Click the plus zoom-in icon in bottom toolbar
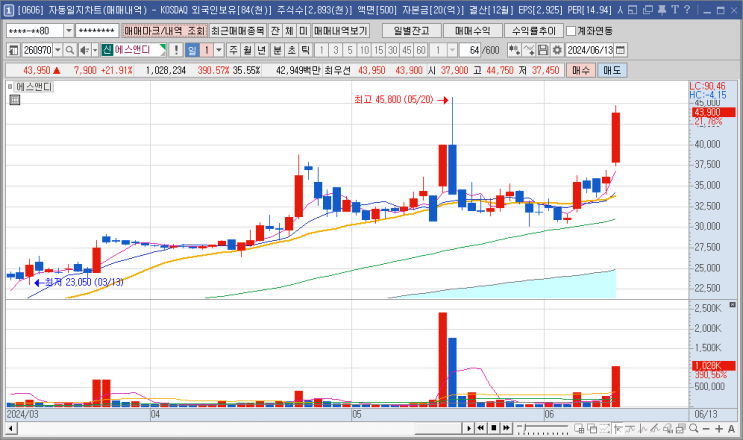The width and height of the screenshot is (743, 440). pos(719,429)
